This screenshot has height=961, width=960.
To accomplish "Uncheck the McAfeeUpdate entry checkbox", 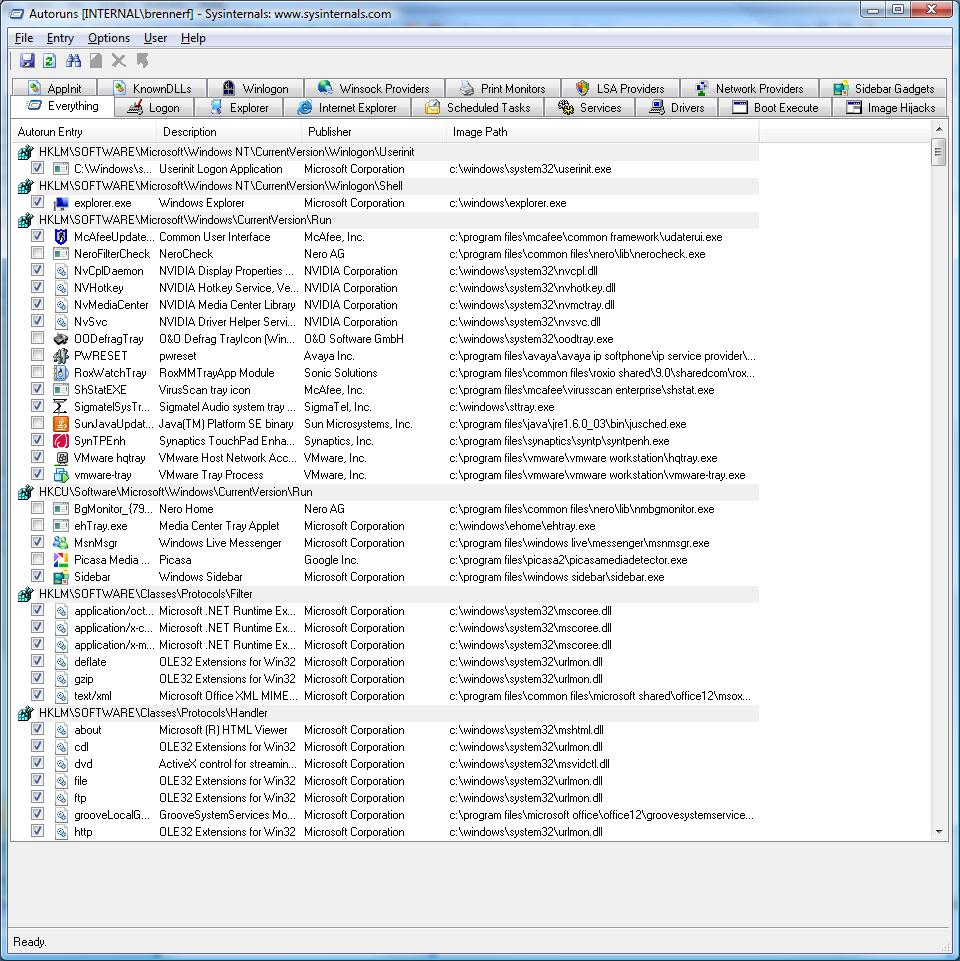I will coord(37,236).
